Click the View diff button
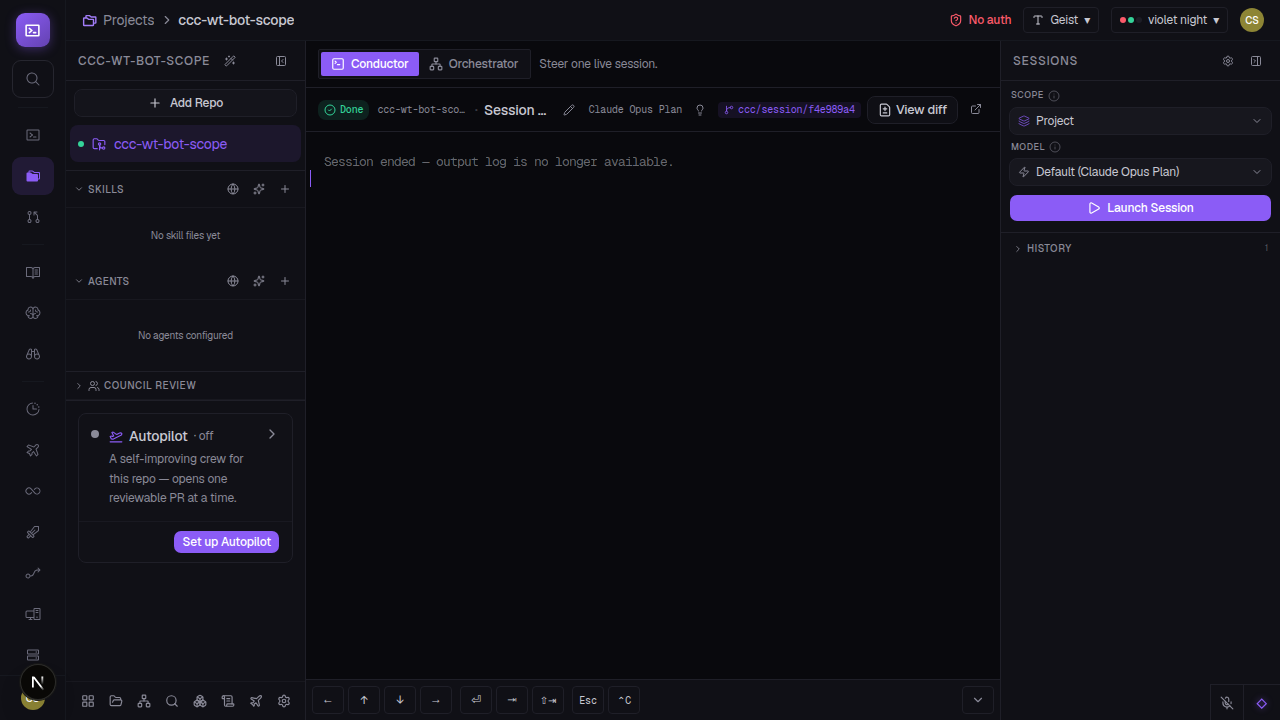Image resolution: width=1280 pixels, height=720 pixels. tap(912, 110)
